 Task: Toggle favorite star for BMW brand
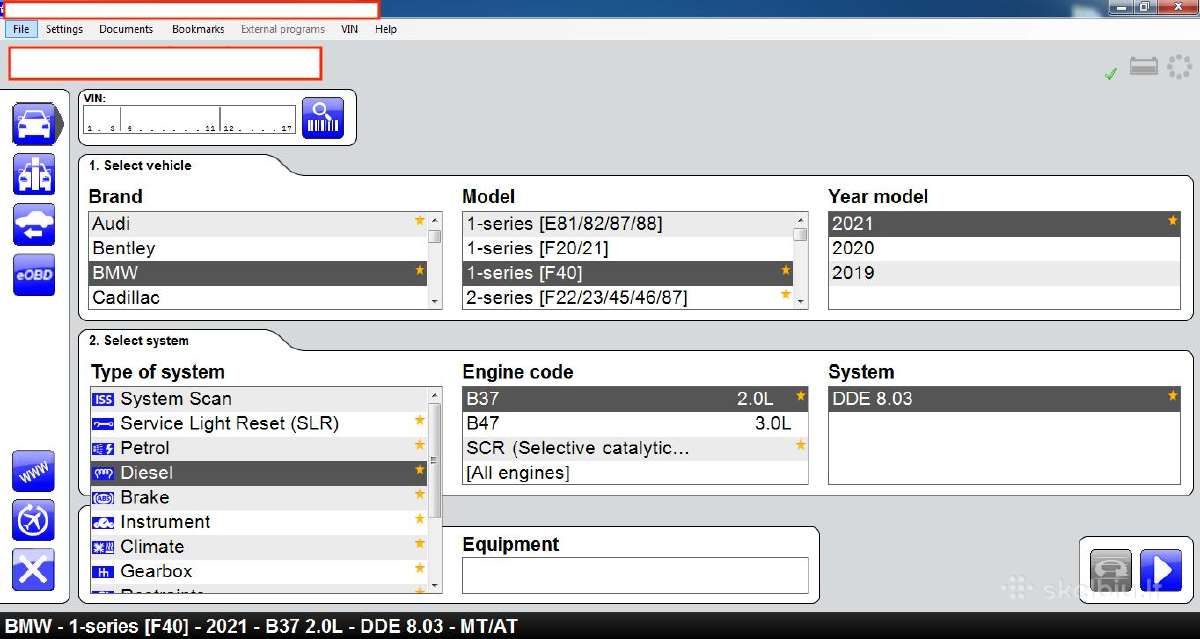tap(420, 270)
